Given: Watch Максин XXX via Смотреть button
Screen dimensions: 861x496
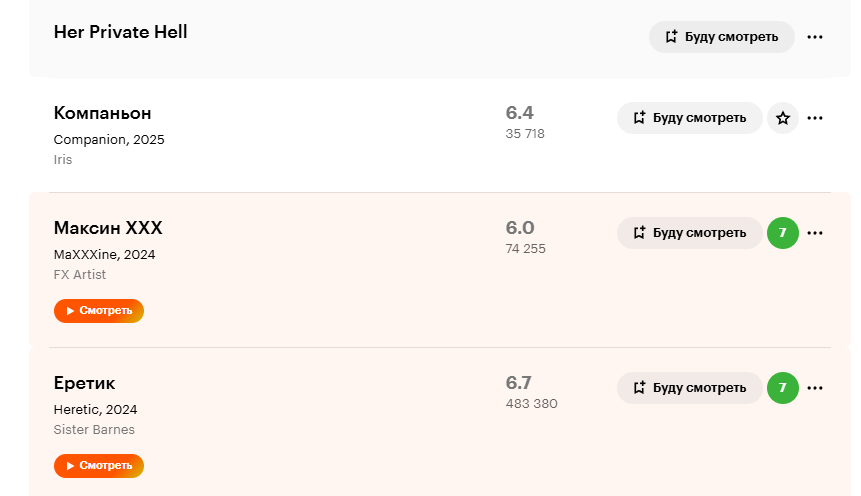Looking at the screenshot, I should pyautogui.click(x=99, y=311).
